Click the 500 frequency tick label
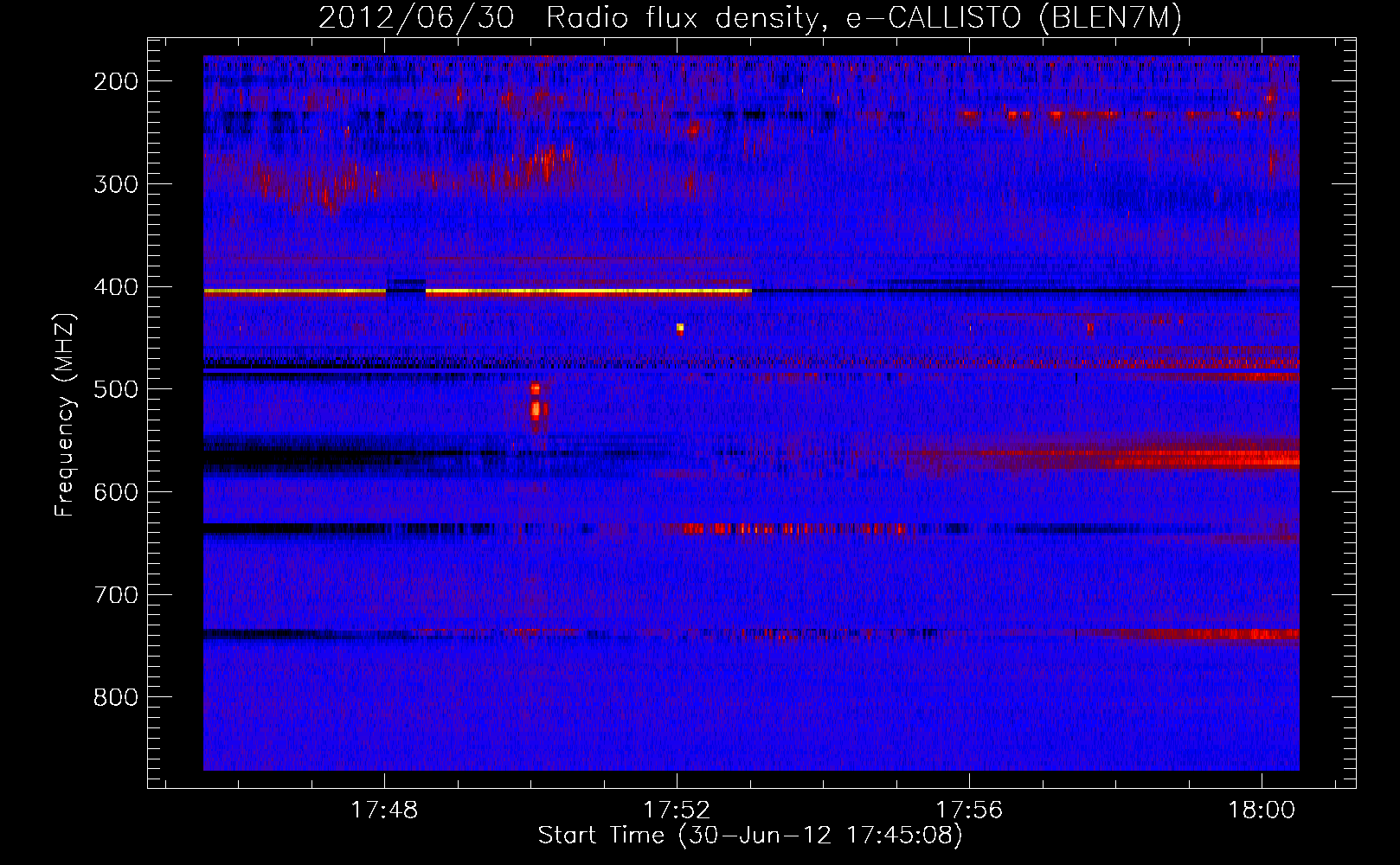The width and height of the screenshot is (1400, 865). click(116, 389)
